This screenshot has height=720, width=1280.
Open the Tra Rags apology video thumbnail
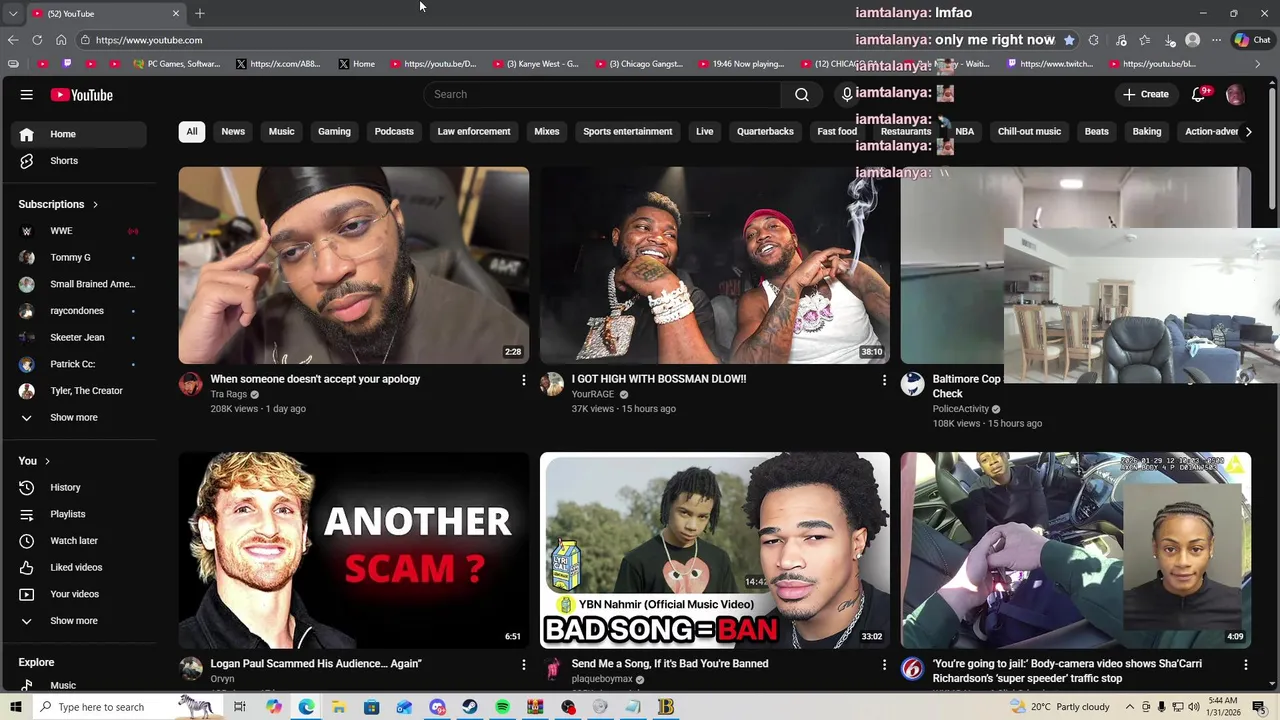pyautogui.click(x=354, y=265)
